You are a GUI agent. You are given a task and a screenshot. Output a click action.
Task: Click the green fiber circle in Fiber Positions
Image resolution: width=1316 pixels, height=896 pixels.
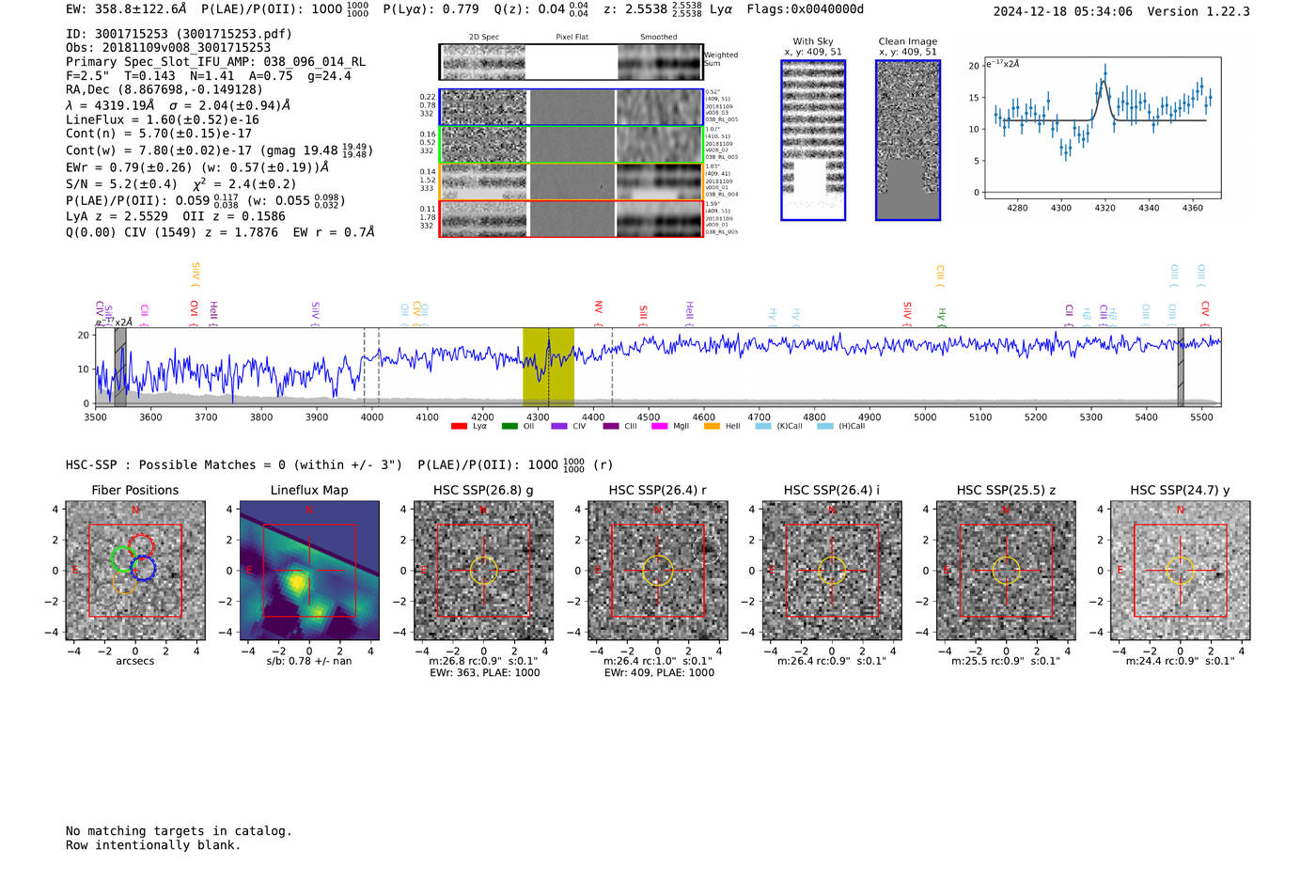click(x=123, y=558)
